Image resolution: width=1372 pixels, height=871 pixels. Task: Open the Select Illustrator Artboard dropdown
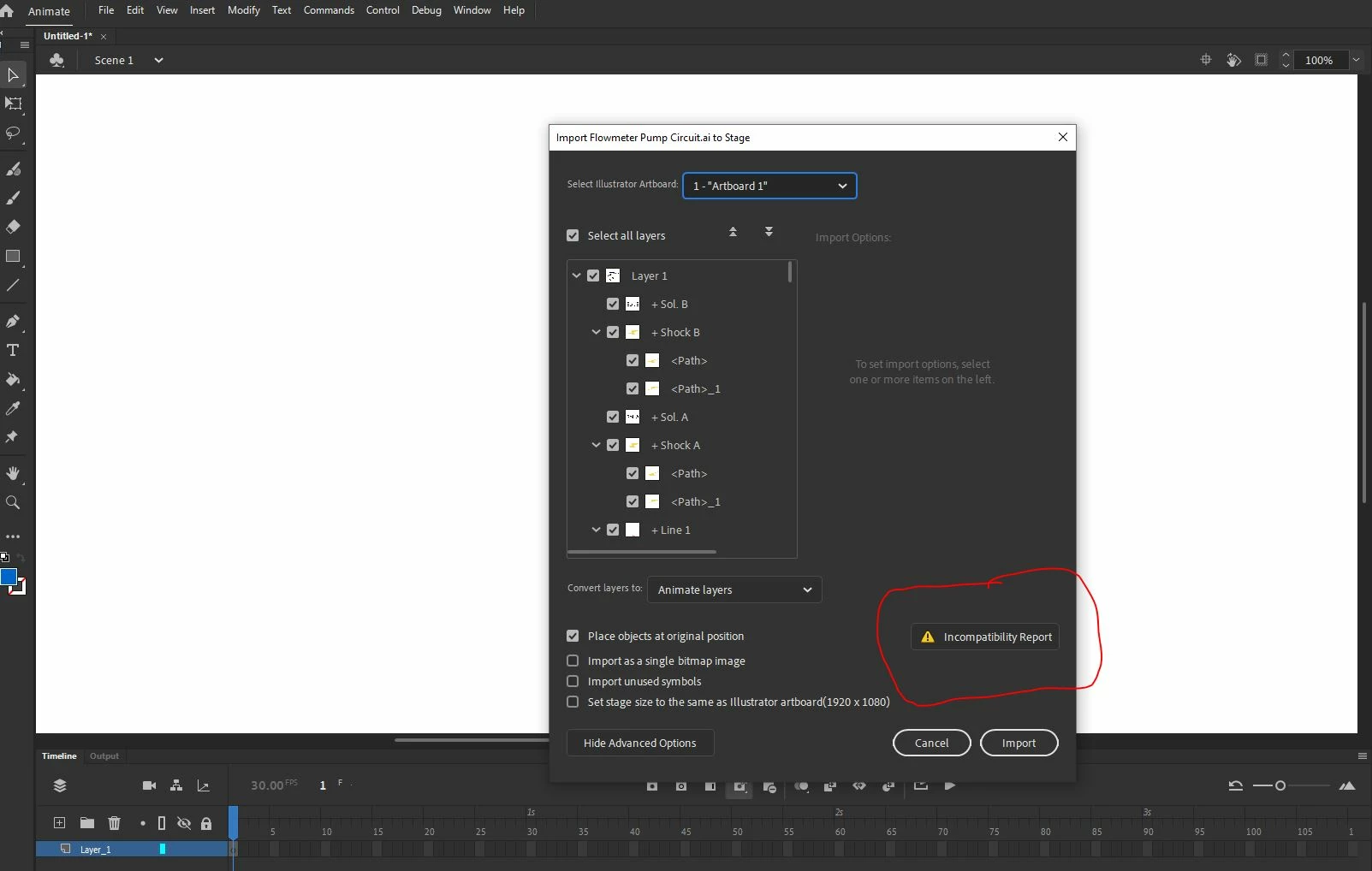[x=769, y=186]
